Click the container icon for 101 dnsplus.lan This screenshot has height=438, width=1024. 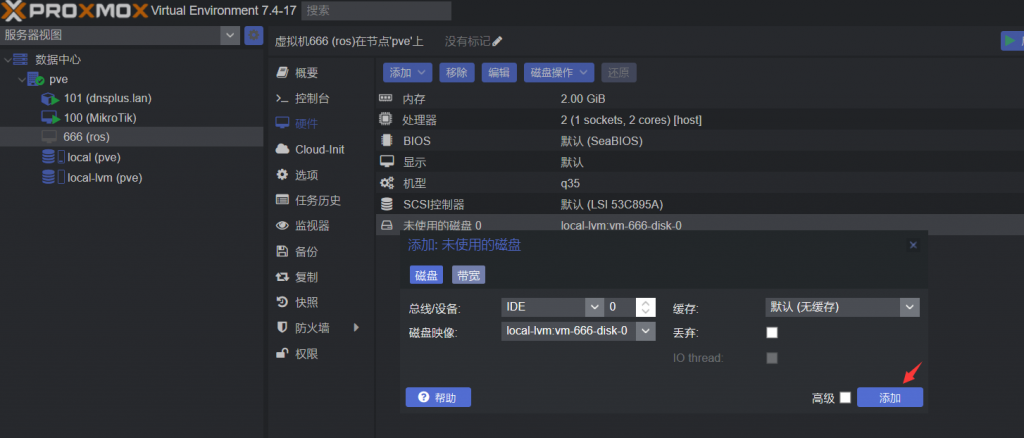coord(50,99)
